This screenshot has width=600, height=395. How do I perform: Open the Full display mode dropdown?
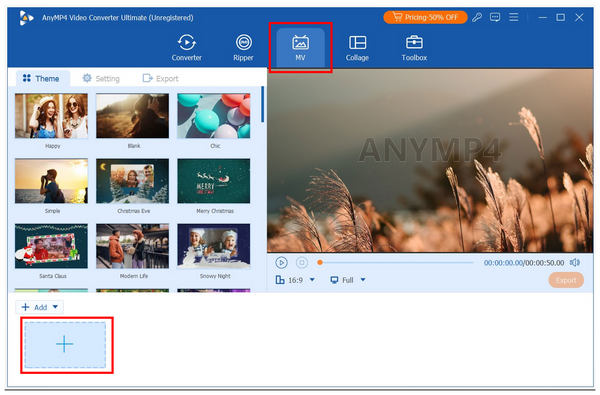pos(348,280)
